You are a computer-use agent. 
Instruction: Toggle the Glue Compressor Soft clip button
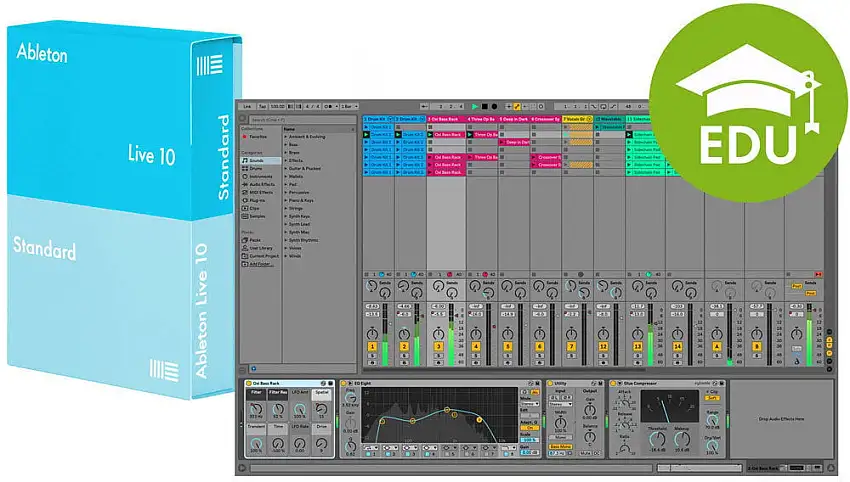click(712, 397)
